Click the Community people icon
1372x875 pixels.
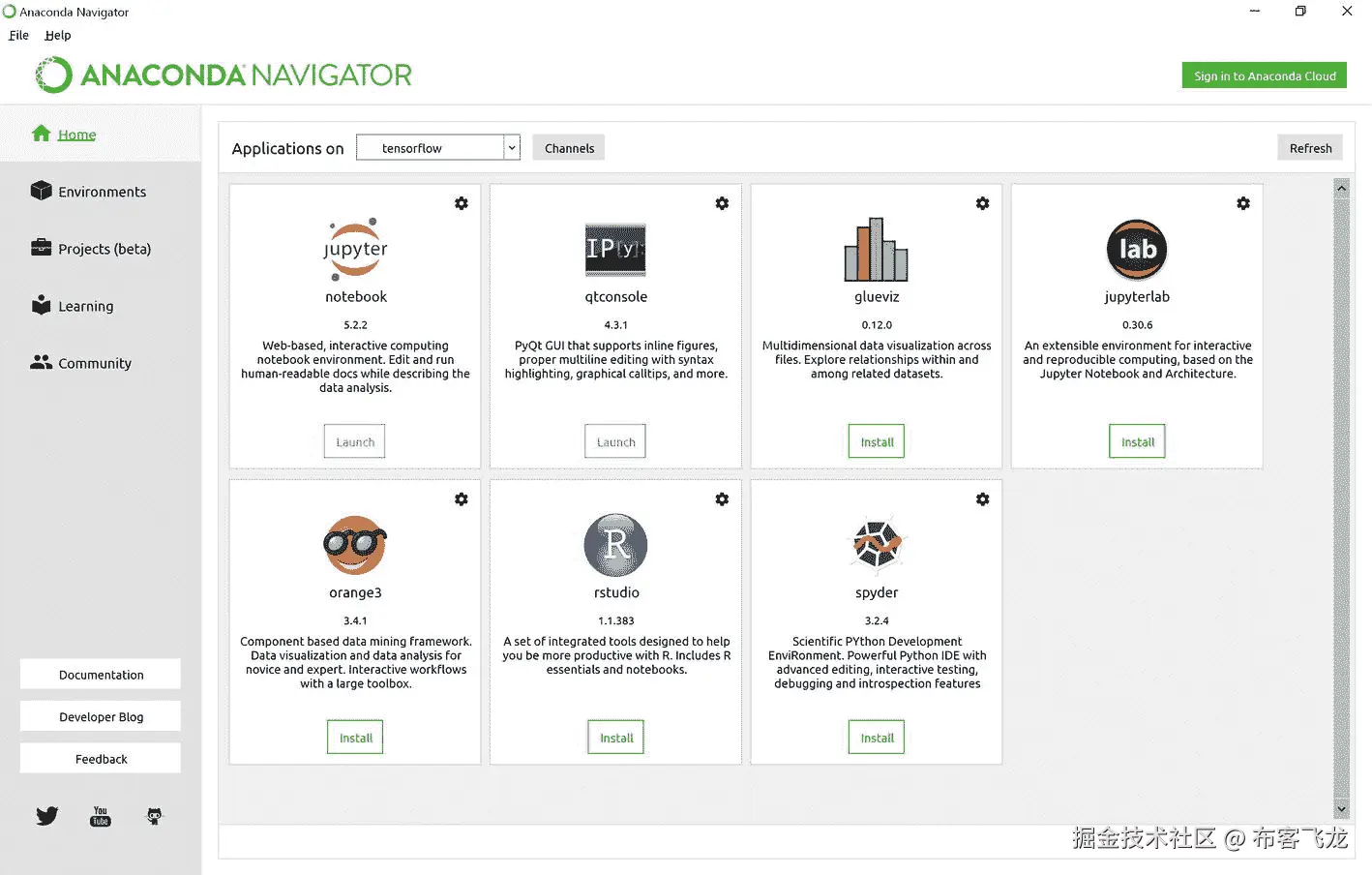point(41,362)
